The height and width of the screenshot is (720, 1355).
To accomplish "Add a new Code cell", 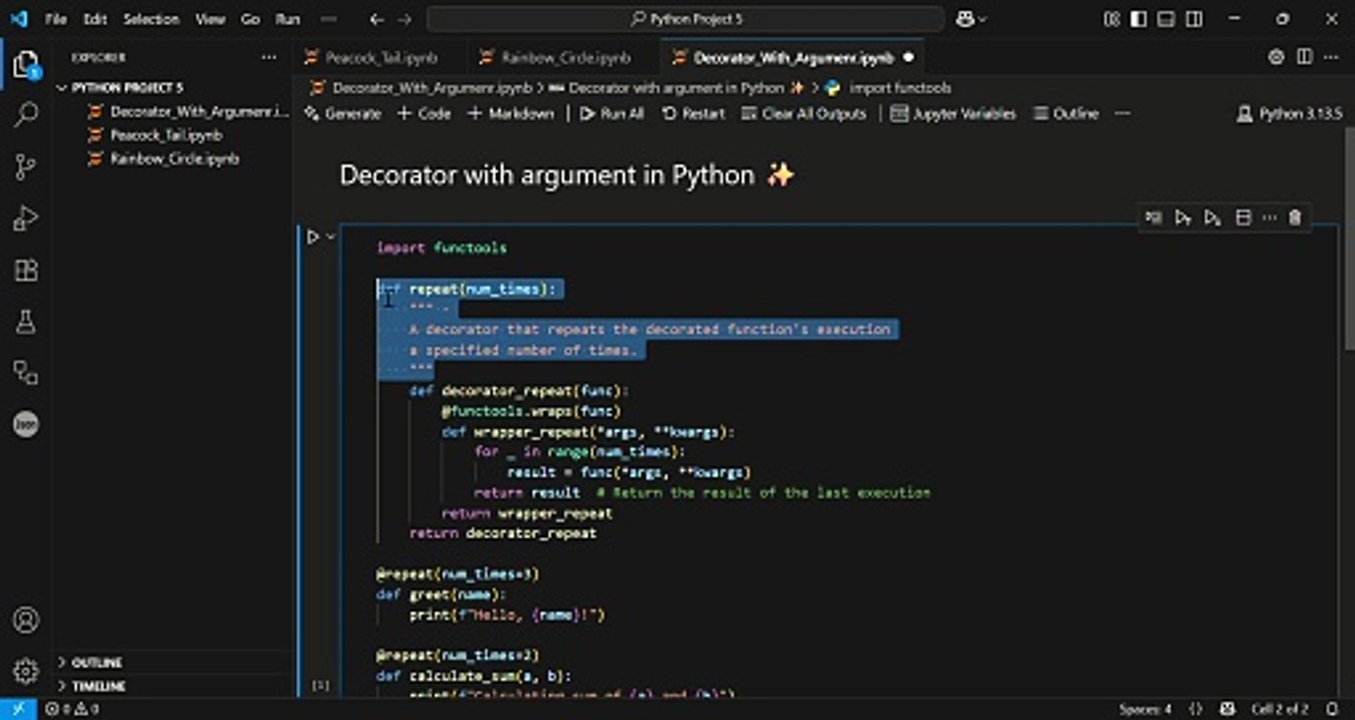I will click(x=424, y=114).
